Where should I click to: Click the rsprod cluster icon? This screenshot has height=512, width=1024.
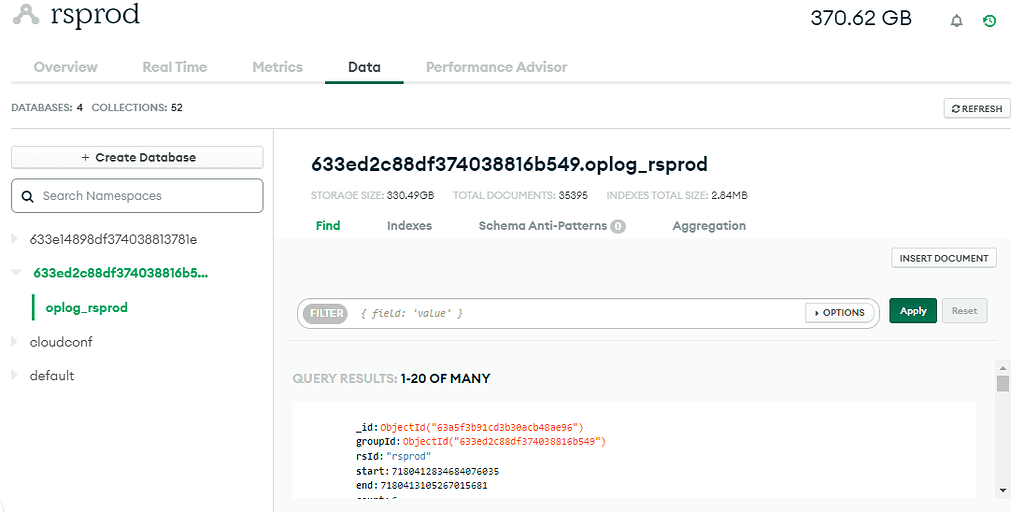coord(25,16)
